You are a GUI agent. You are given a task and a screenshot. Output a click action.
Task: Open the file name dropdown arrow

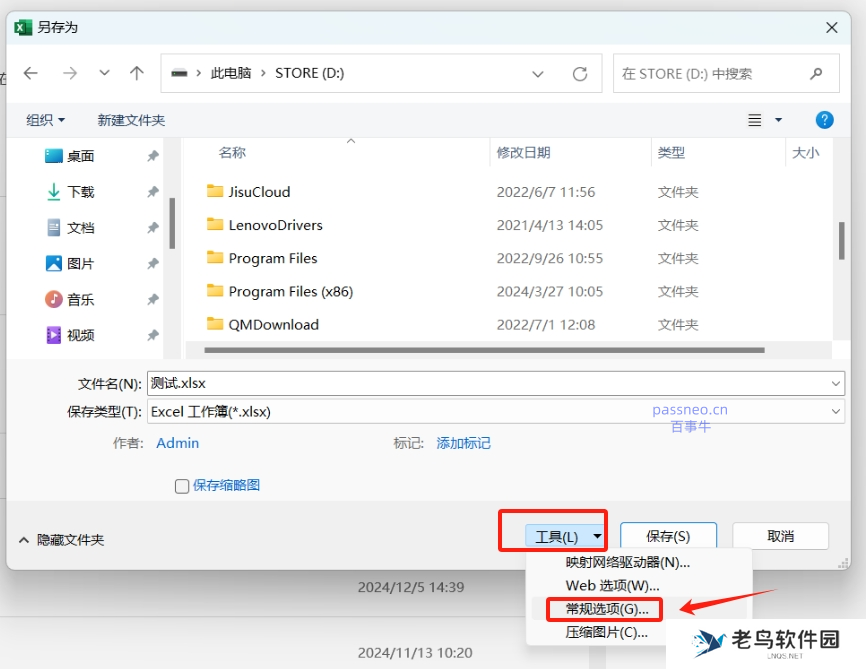(836, 383)
